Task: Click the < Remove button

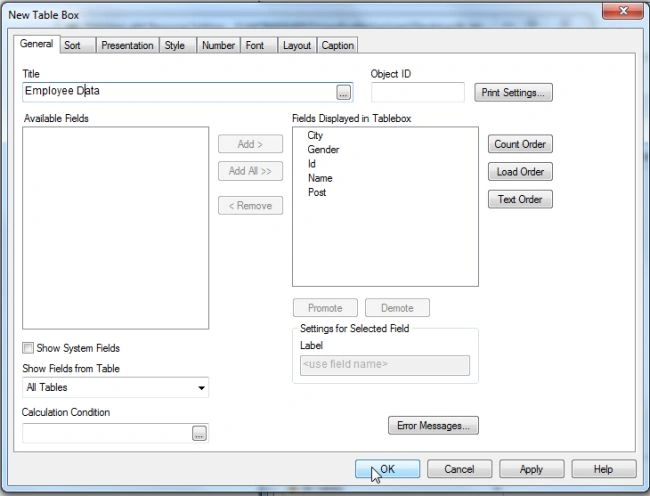Action: click(x=250, y=206)
